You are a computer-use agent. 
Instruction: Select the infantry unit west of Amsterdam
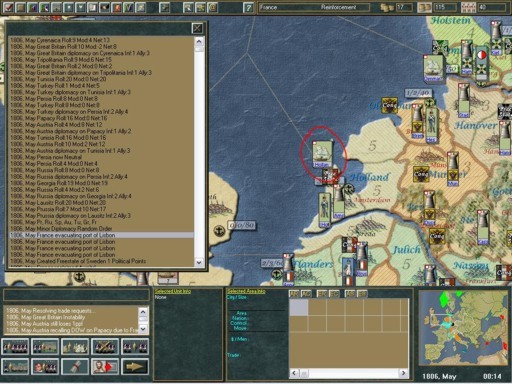click(x=324, y=210)
